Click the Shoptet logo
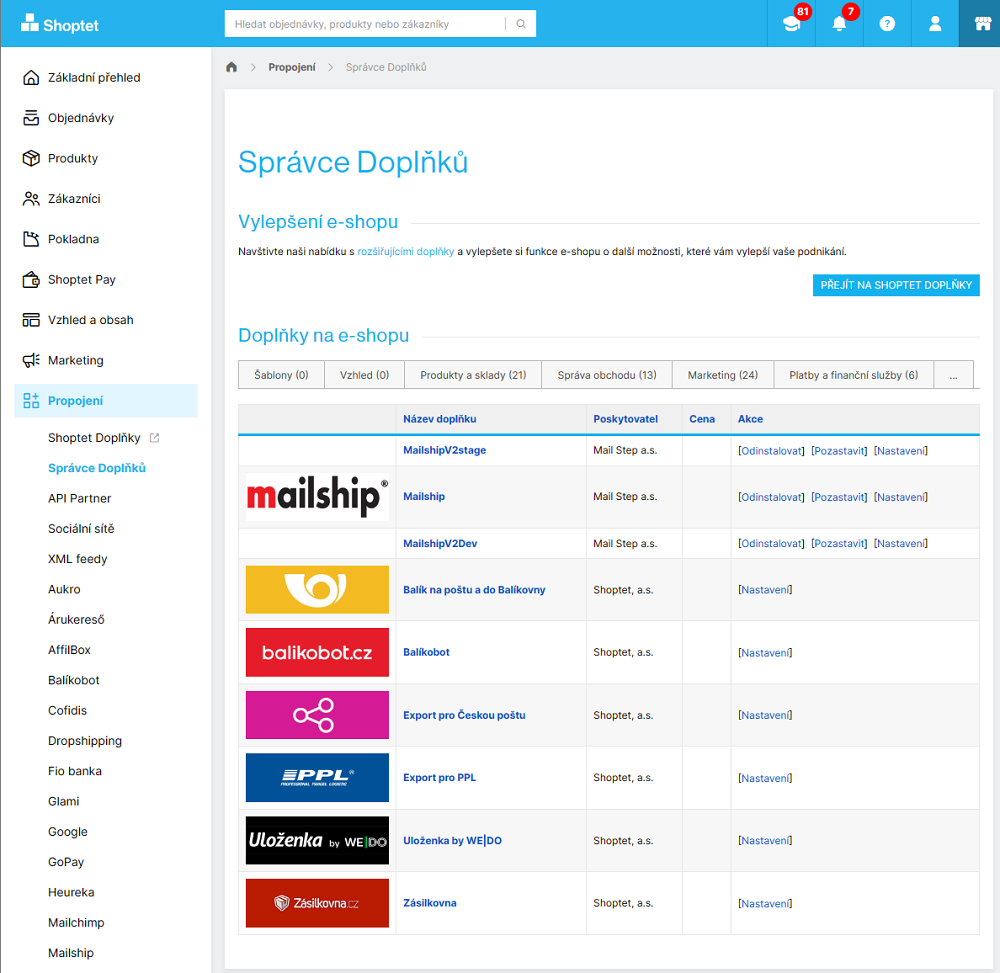Screen dimensions: 1000x973 (x=60, y=24)
